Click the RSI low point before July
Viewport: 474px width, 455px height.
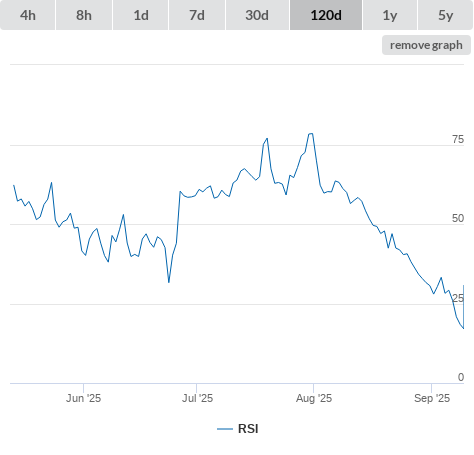pos(169,282)
